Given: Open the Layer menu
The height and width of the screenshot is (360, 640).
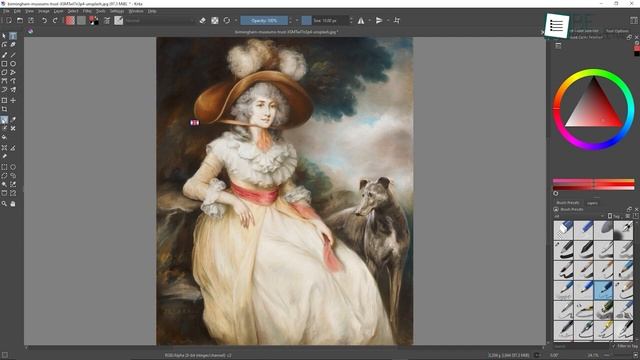Looking at the screenshot, I should pyautogui.click(x=58, y=11).
